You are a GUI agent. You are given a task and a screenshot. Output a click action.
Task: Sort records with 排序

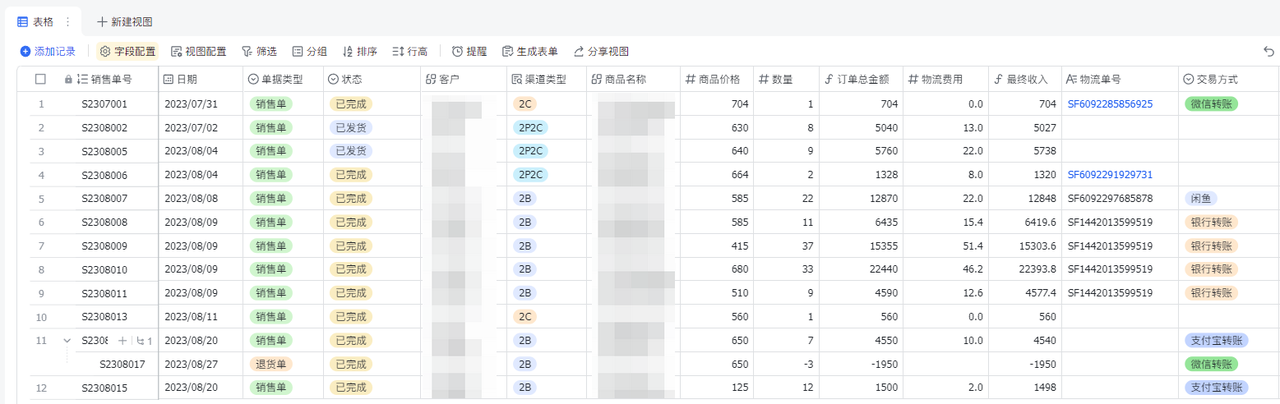[x=359, y=51]
